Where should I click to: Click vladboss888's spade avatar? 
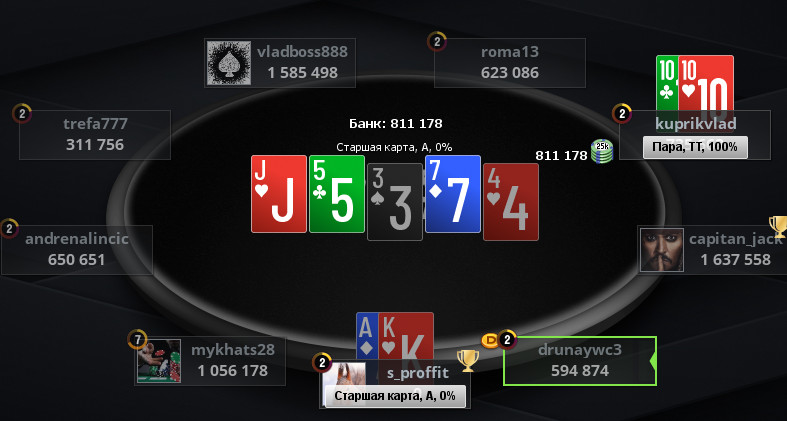click(x=229, y=63)
